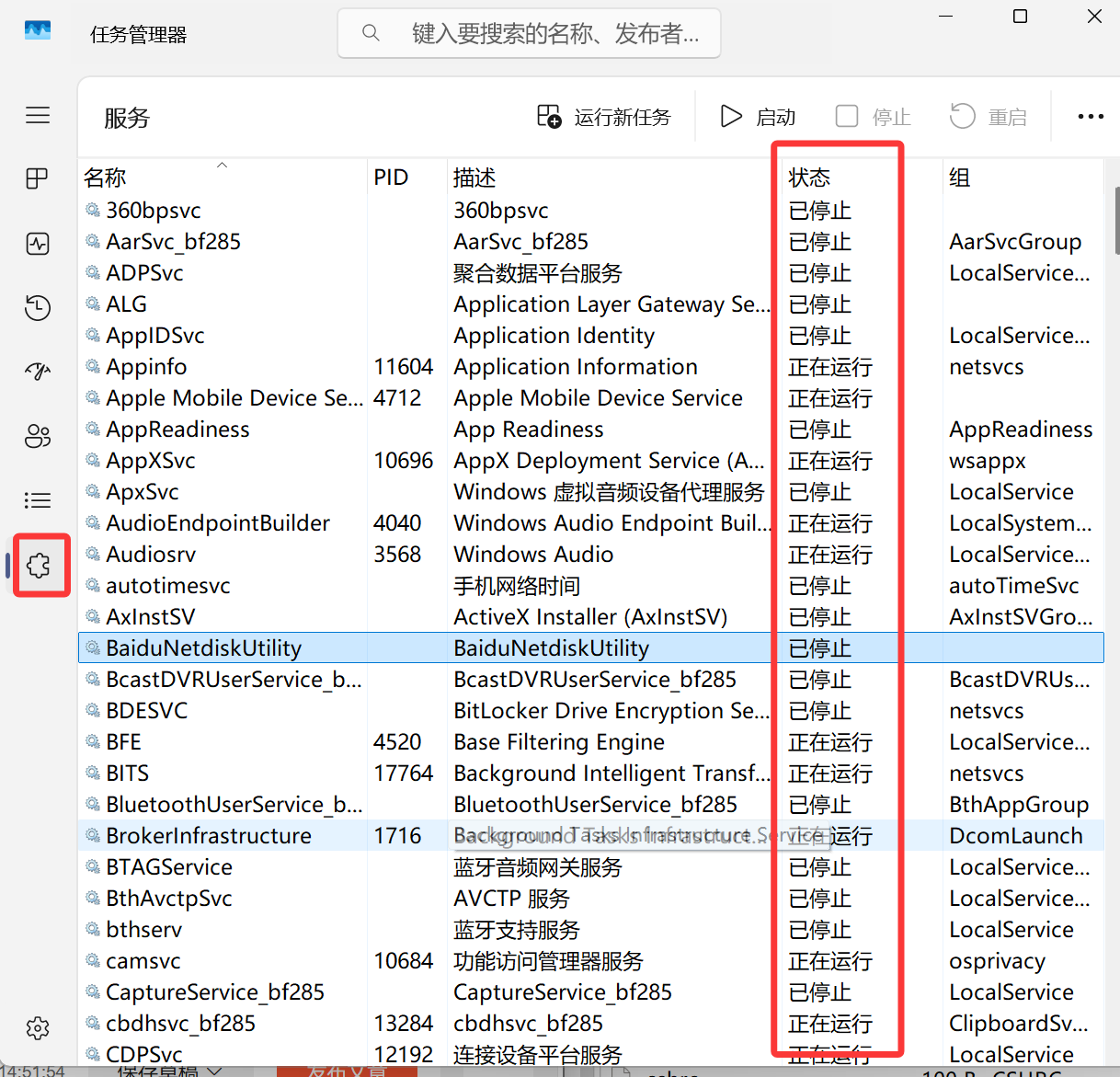1120x1077 pixels.
Task: Open the Startup apps icon in sidebar
Action: click(x=38, y=372)
